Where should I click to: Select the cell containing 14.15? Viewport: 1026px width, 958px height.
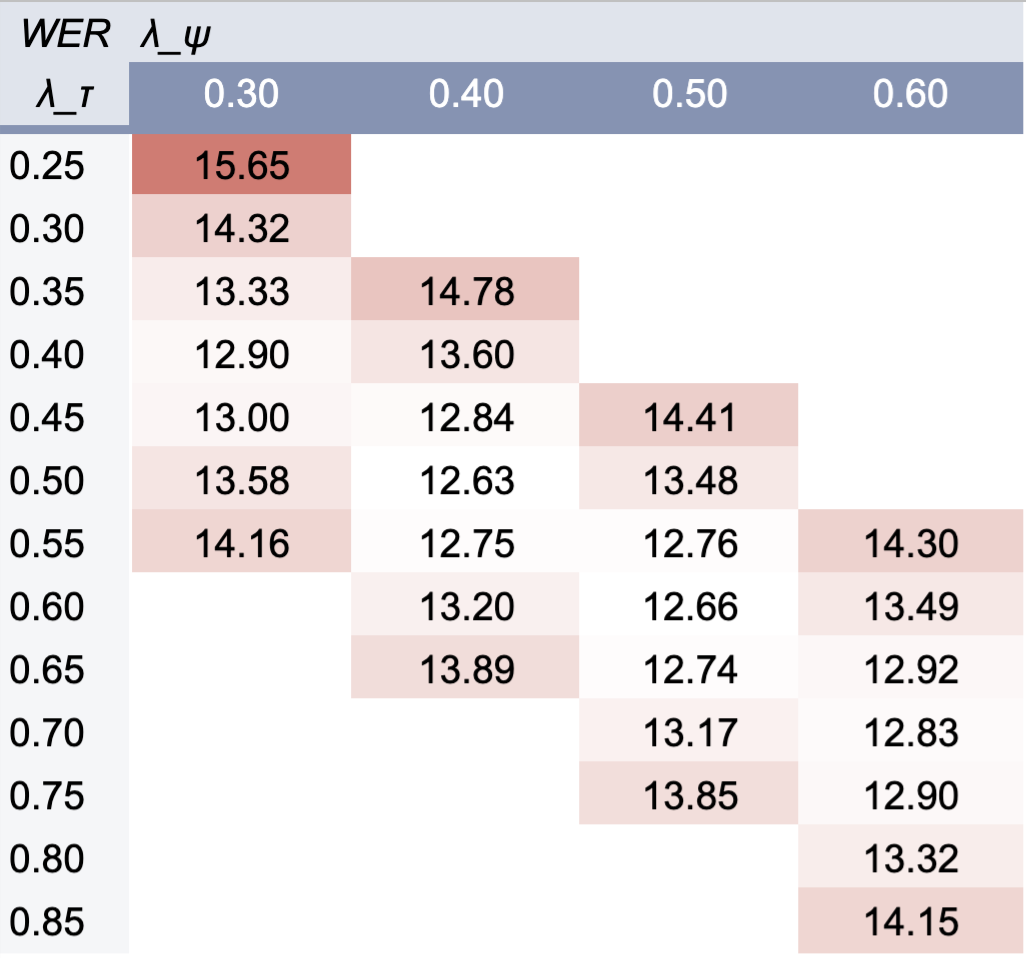point(910,921)
